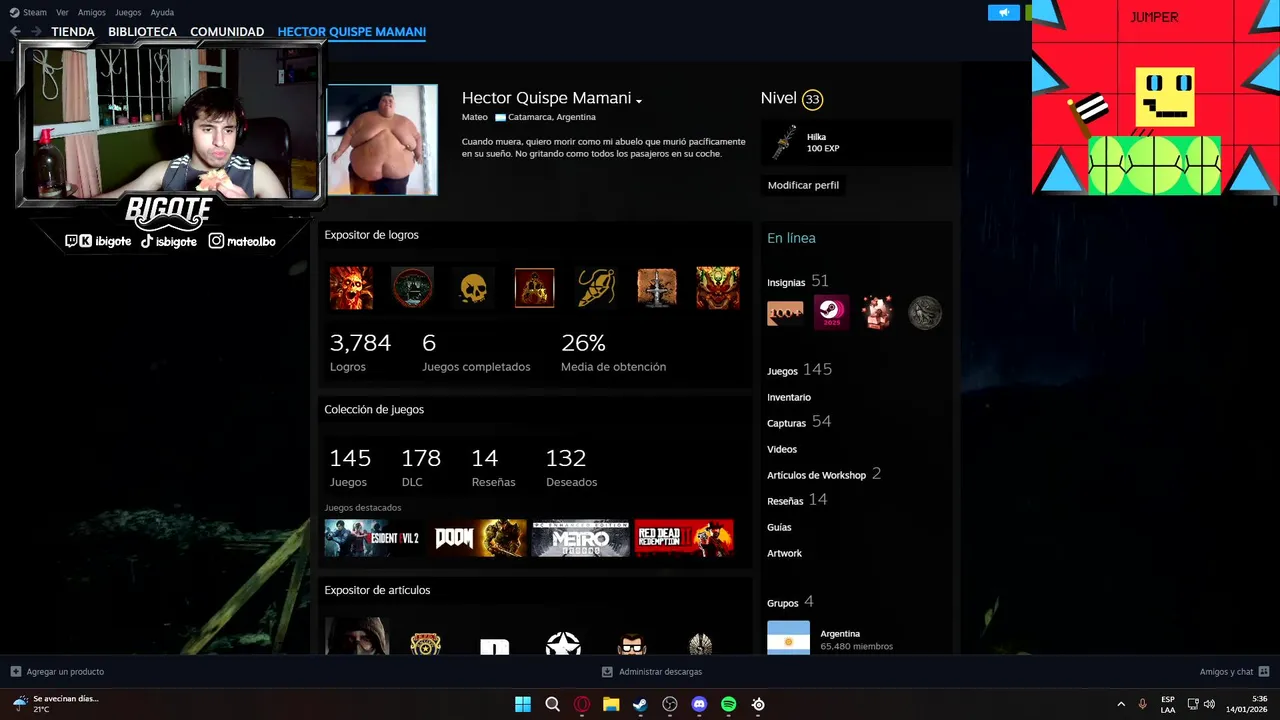Open the Insignias link
The image size is (1280, 720).
tap(786, 283)
